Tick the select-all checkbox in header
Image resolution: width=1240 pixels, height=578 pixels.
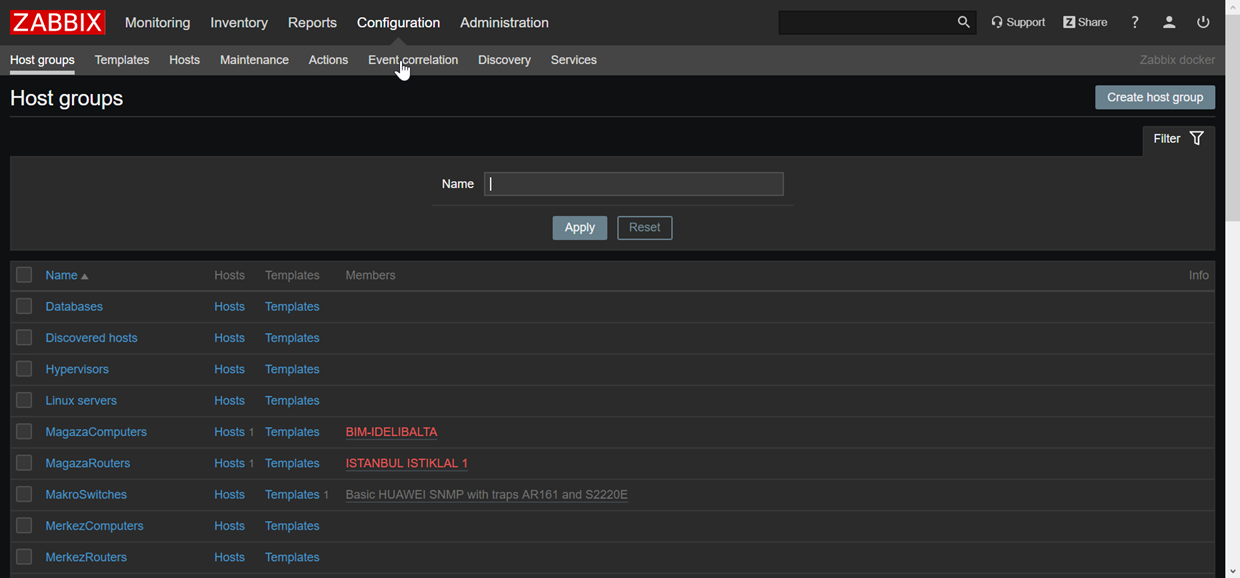click(x=24, y=275)
